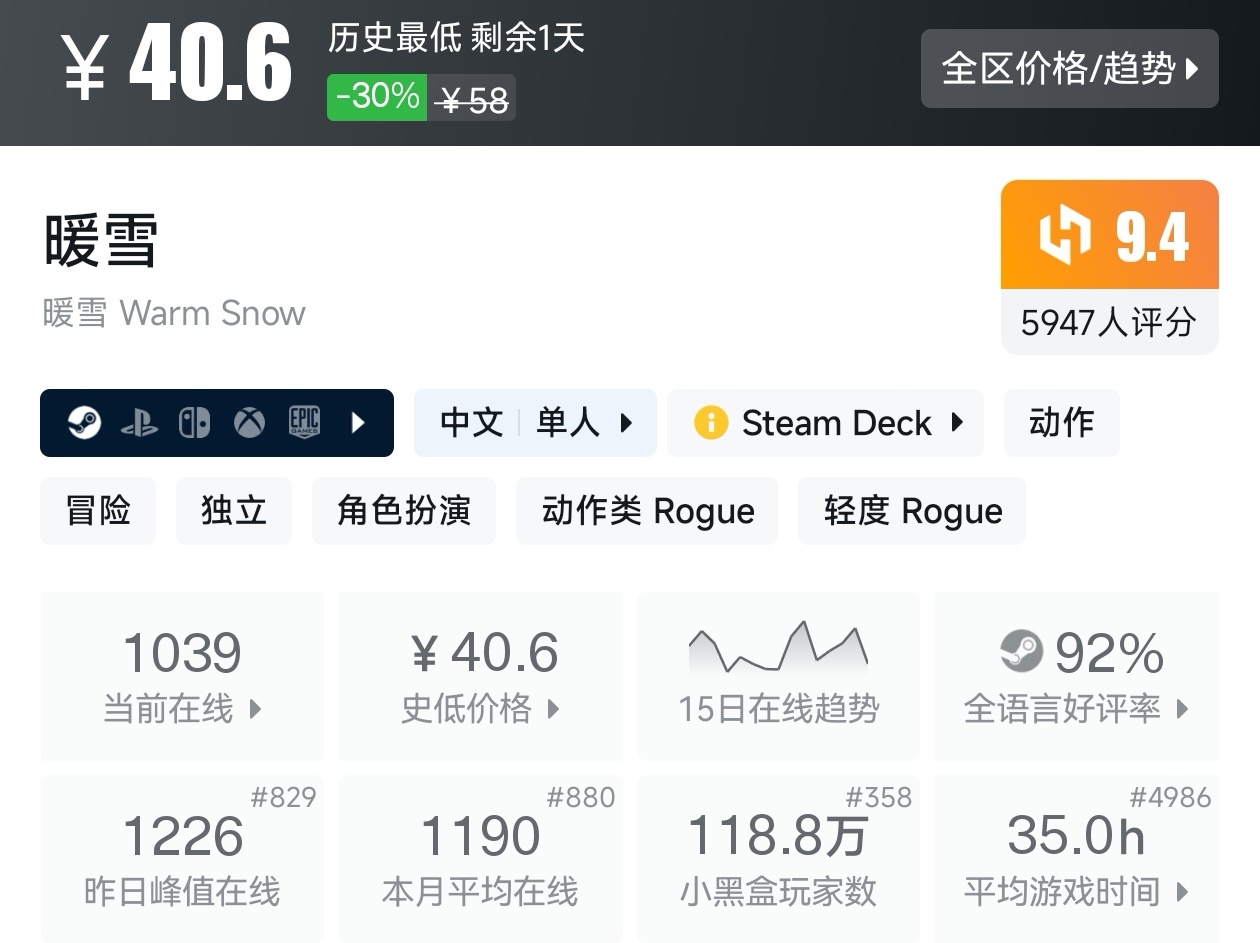
Task: Select the 动作类 Rogue tag
Action: [647, 511]
